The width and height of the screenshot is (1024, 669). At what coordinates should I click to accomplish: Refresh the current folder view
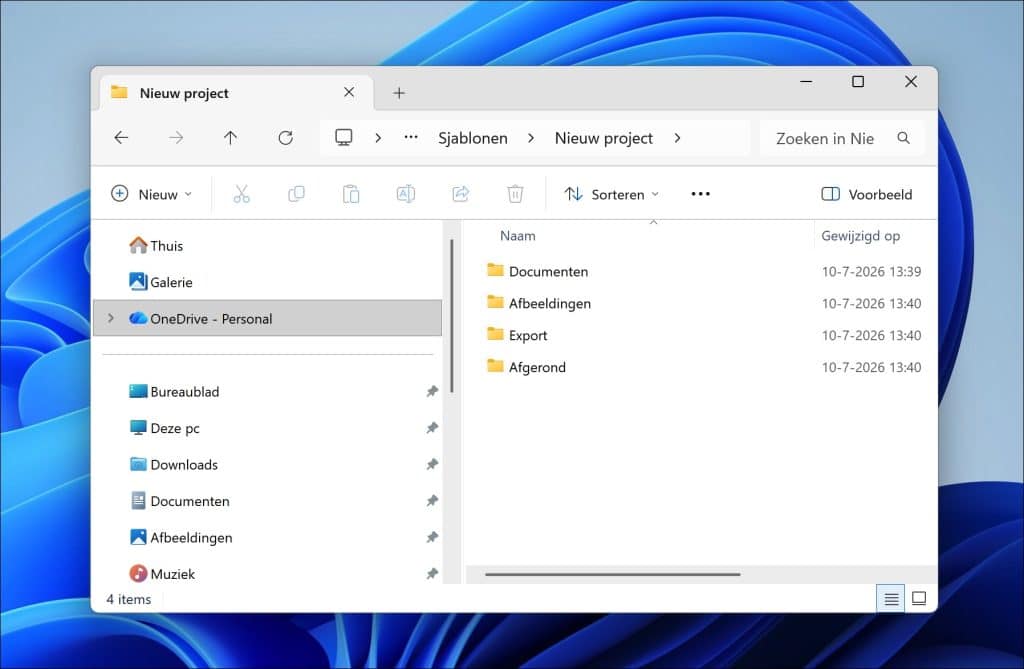(x=285, y=138)
